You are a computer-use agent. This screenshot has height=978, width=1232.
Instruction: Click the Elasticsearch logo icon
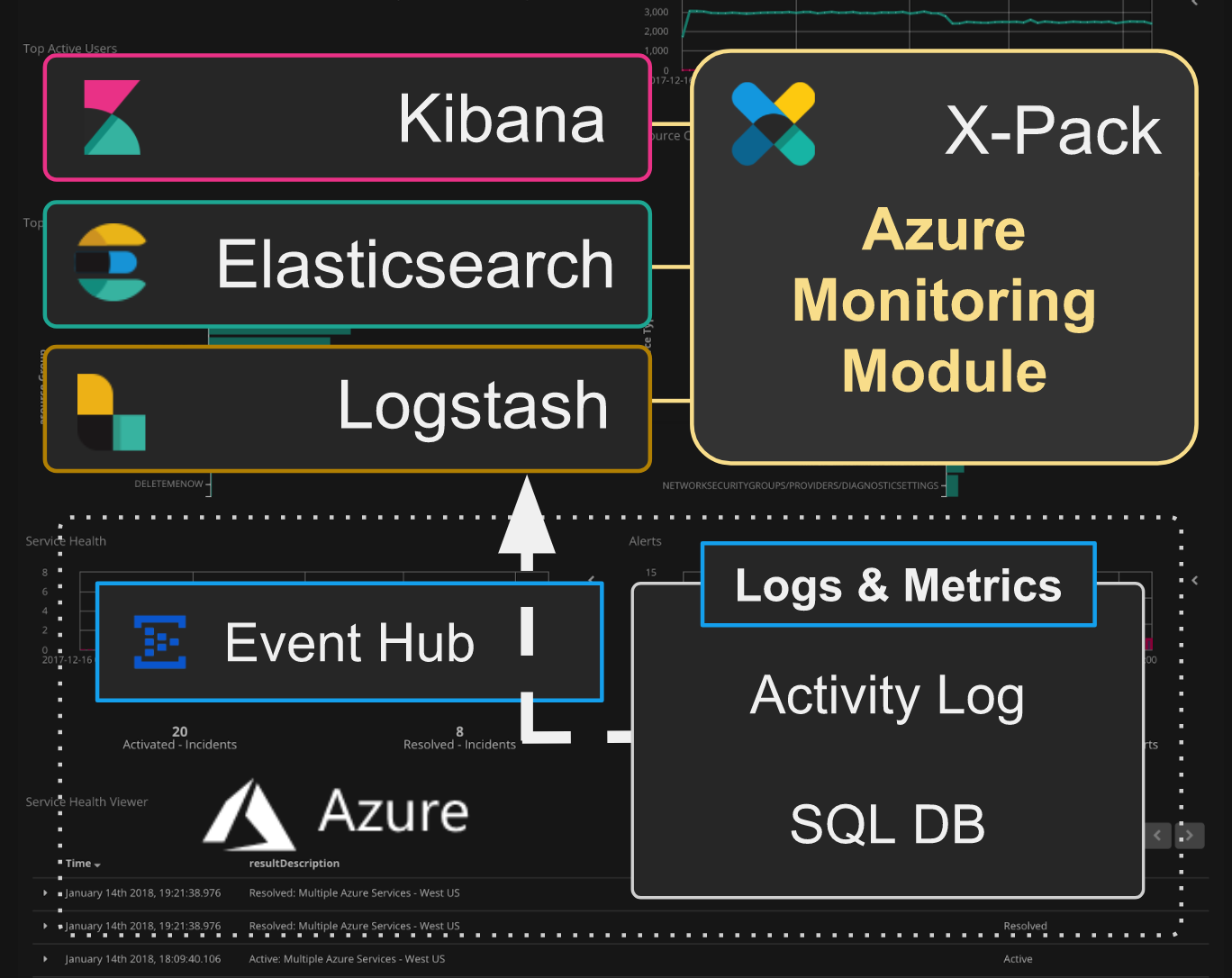coord(111,262)
